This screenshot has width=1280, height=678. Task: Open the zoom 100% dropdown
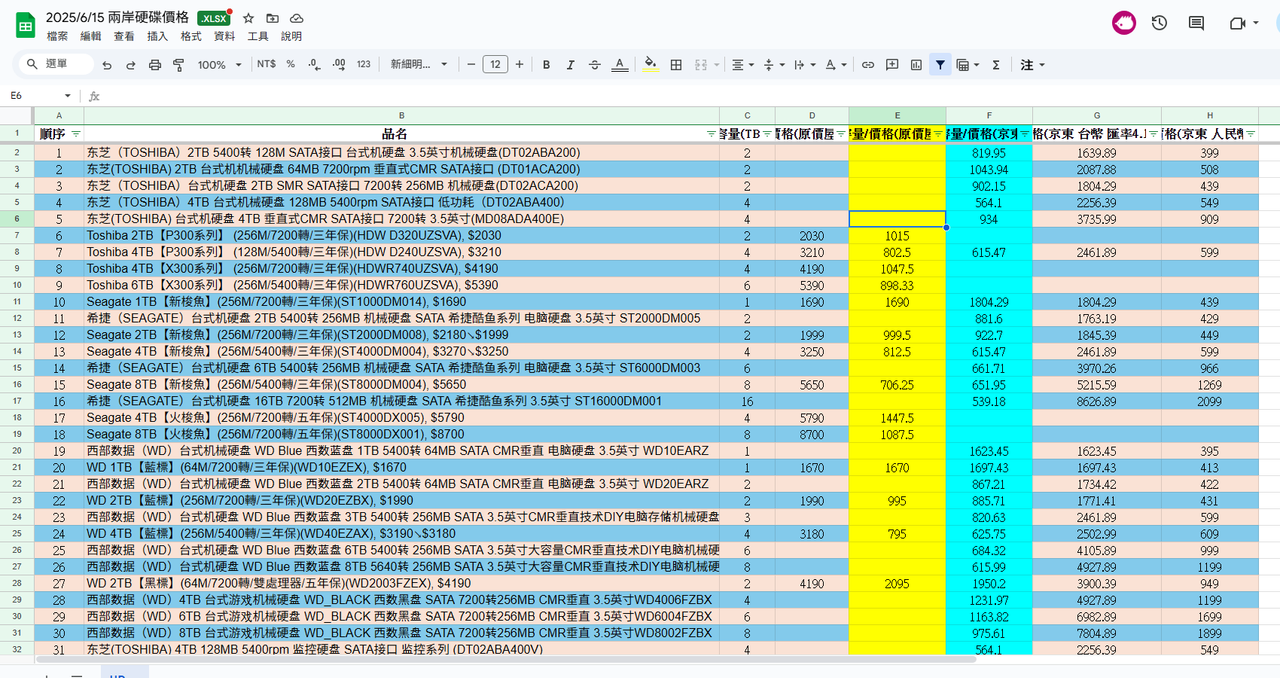(x=219, y=64)
